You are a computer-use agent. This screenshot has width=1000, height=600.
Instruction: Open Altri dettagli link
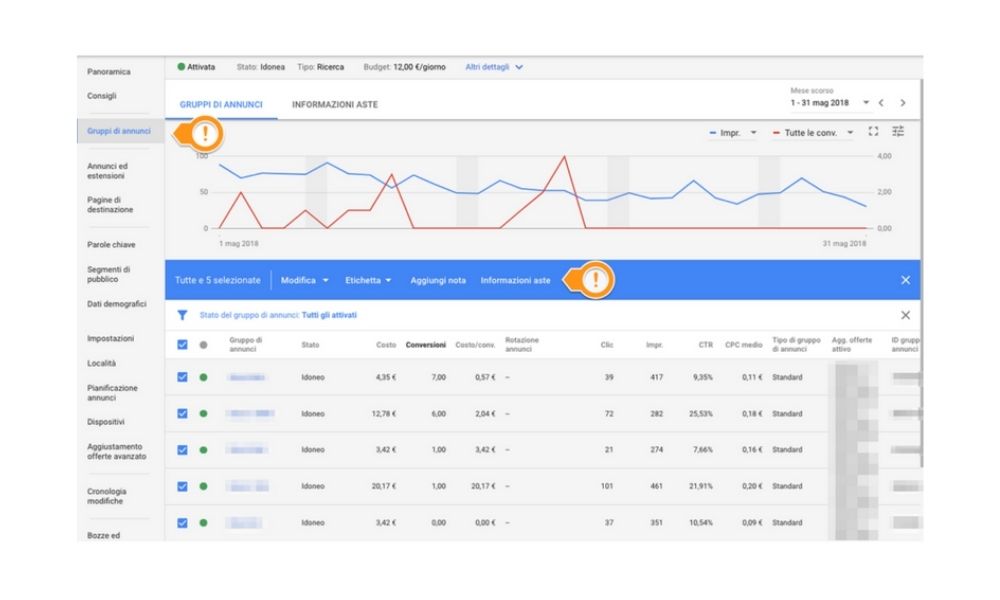(x=488, y=65)
